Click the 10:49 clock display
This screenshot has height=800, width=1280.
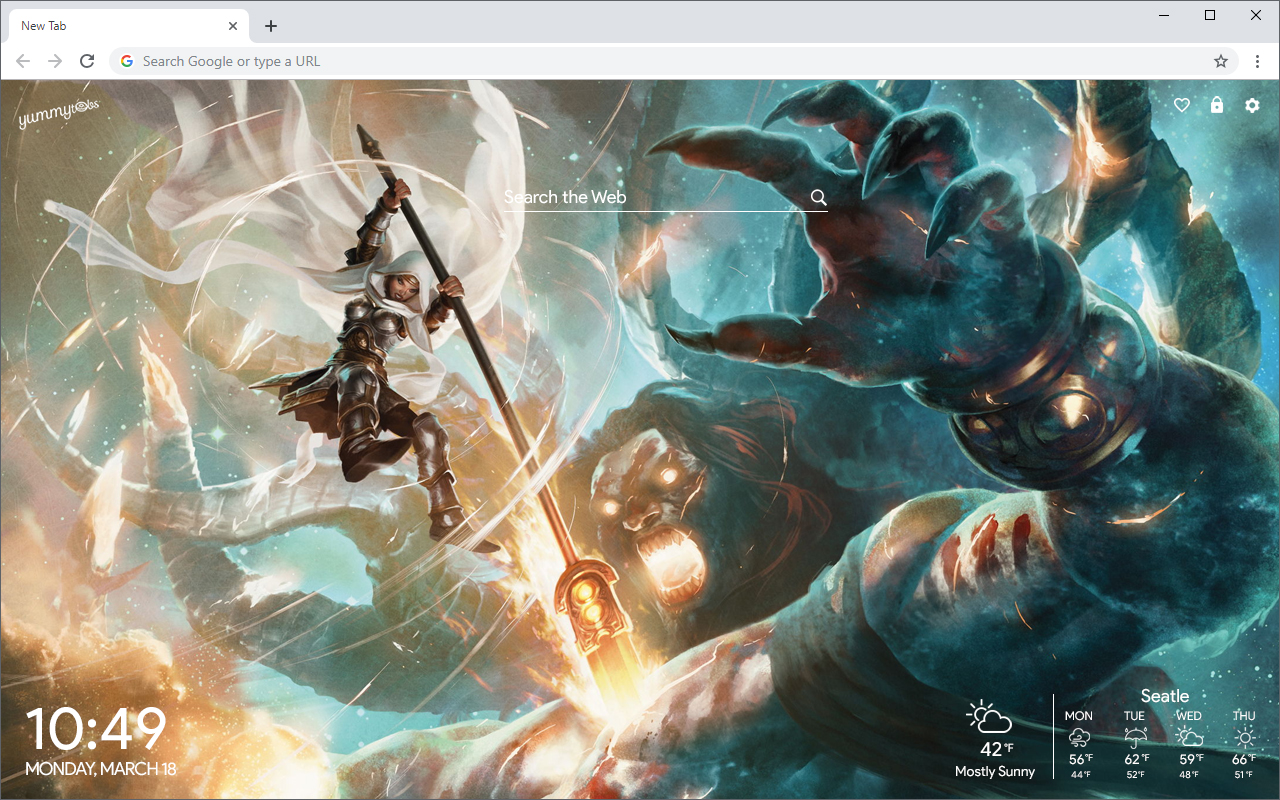point(96,729)
